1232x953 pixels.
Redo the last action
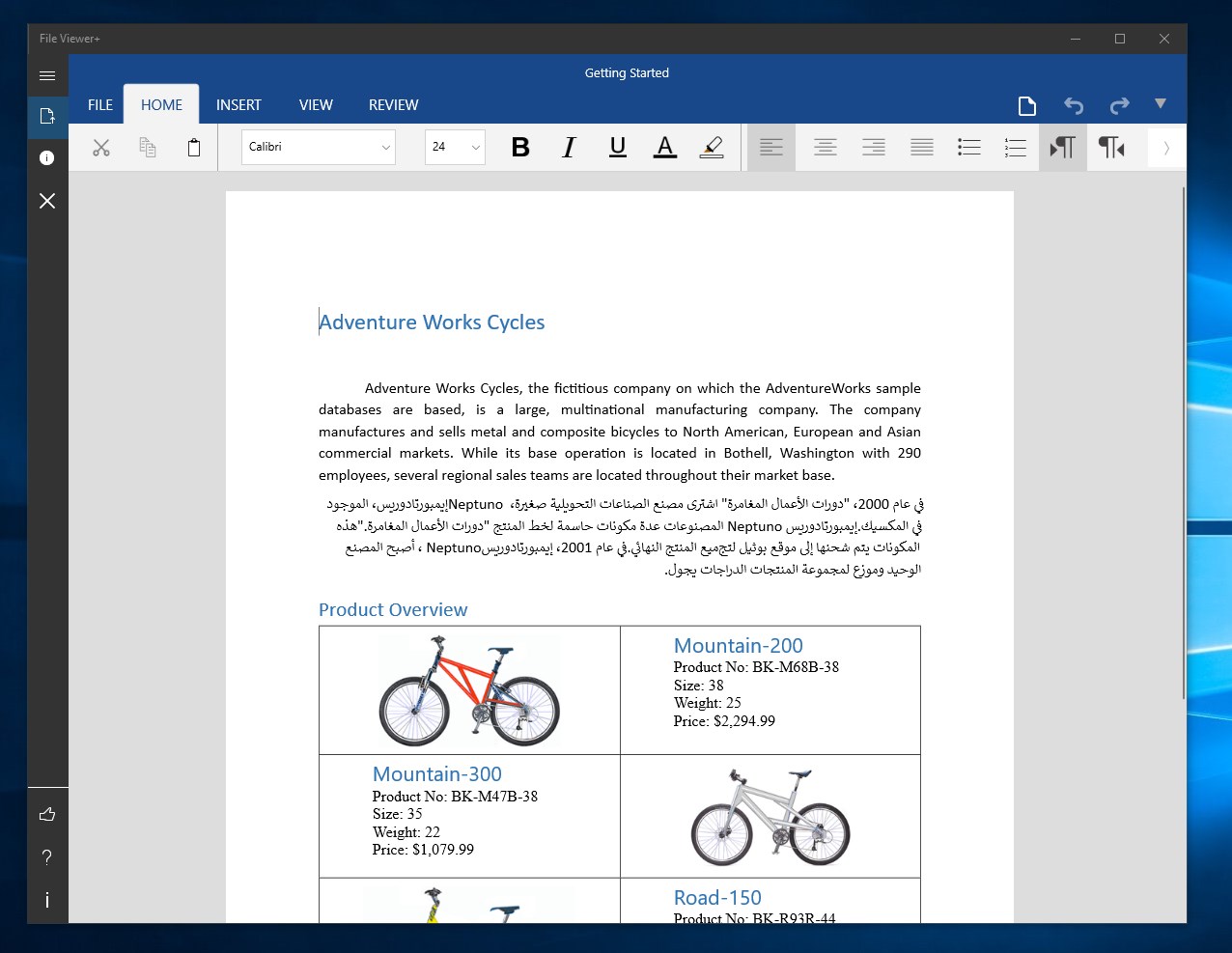click(x=1120, y=105)
